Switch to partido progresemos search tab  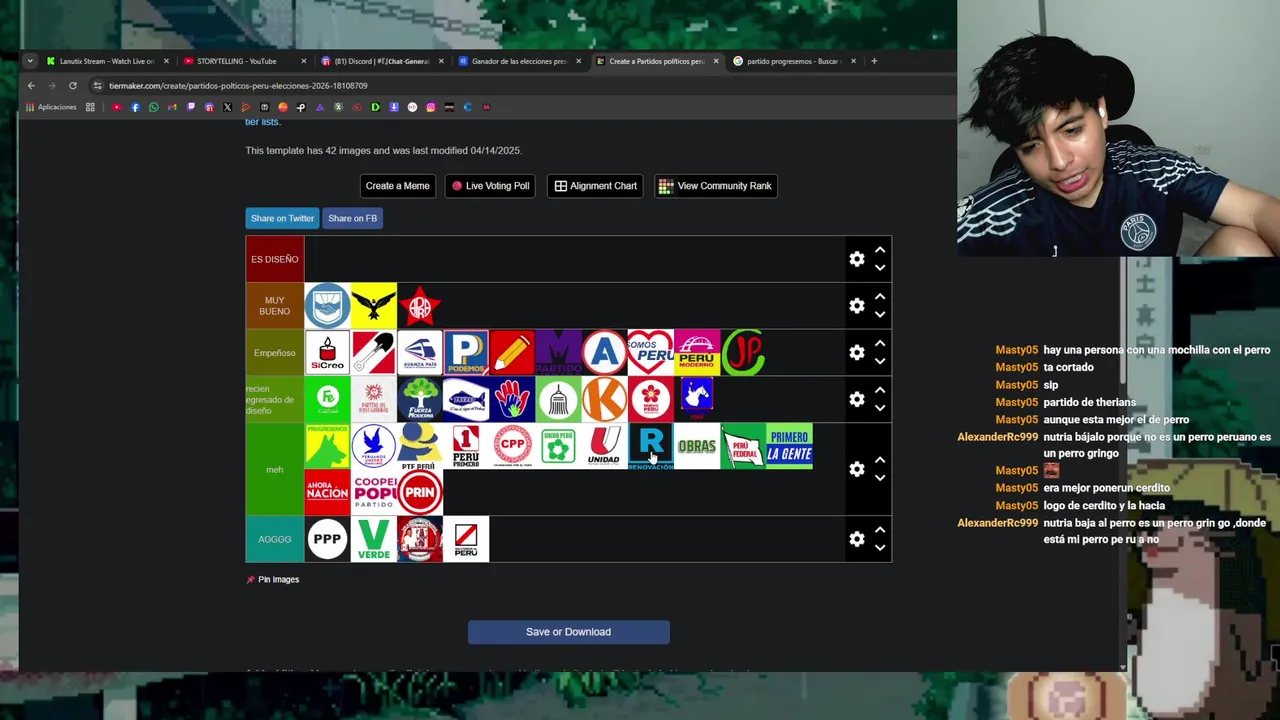point(794,61)
